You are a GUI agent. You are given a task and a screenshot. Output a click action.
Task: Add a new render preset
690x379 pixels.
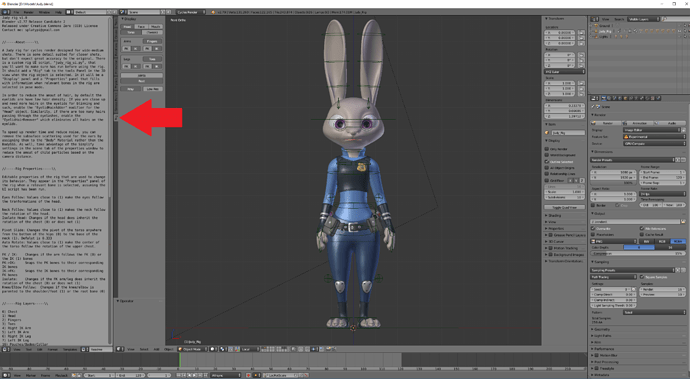pos(678,160)
